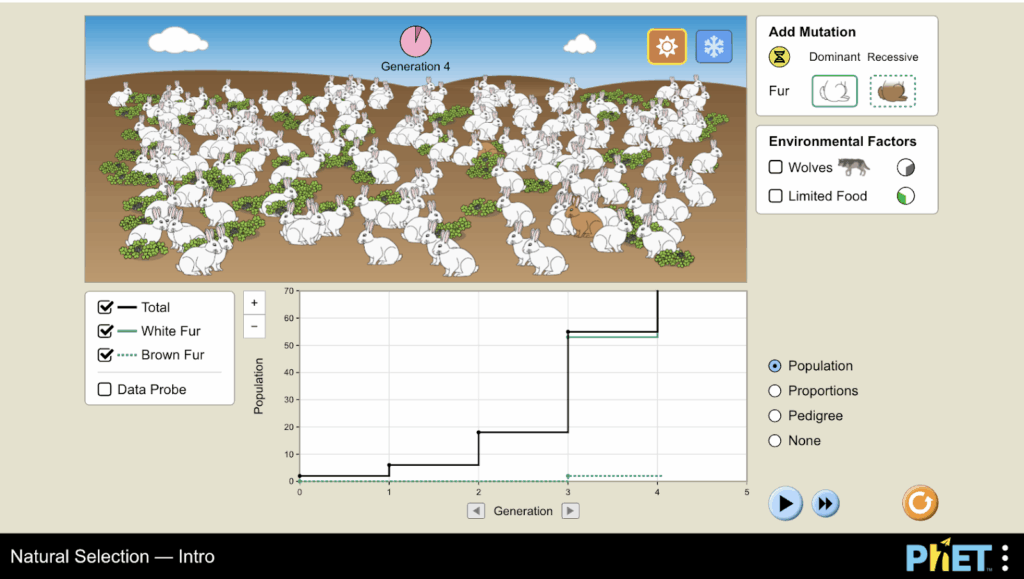Open the three-dot options menu
Screen dimensions: 1024x579
tap(1005, 558)
